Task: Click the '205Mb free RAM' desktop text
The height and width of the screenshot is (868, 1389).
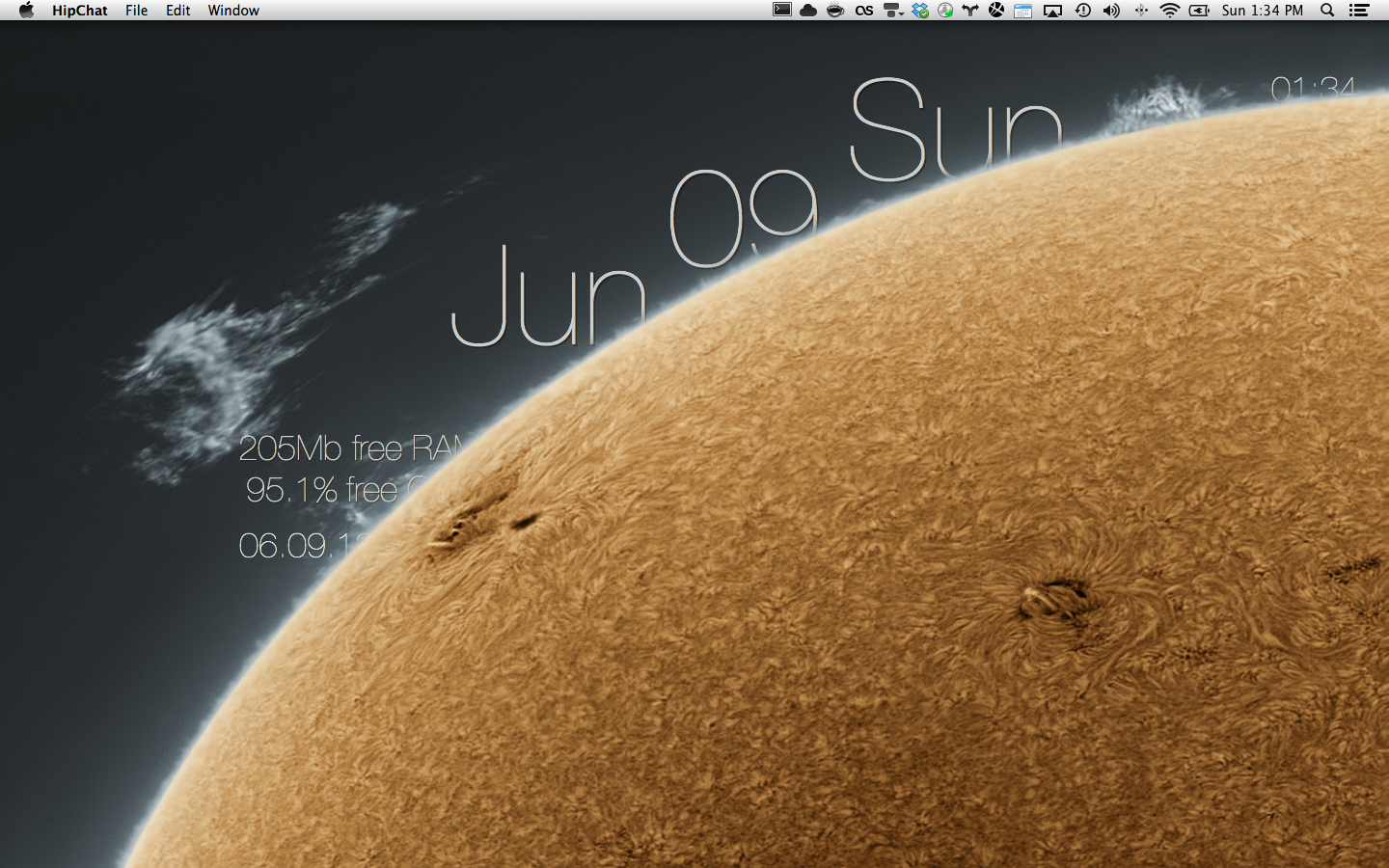Action: click(x=353, y=448)
